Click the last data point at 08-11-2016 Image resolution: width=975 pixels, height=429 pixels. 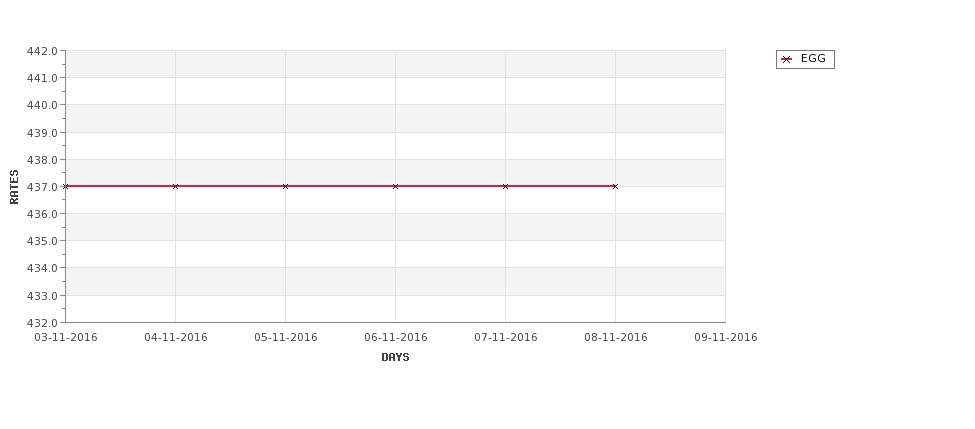tap(615, 186)
